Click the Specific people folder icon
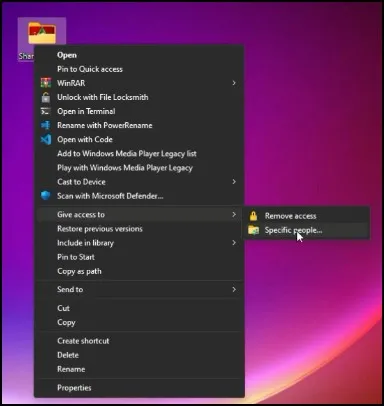The width and height of the screenshot is (384, 406). [254, 230]
